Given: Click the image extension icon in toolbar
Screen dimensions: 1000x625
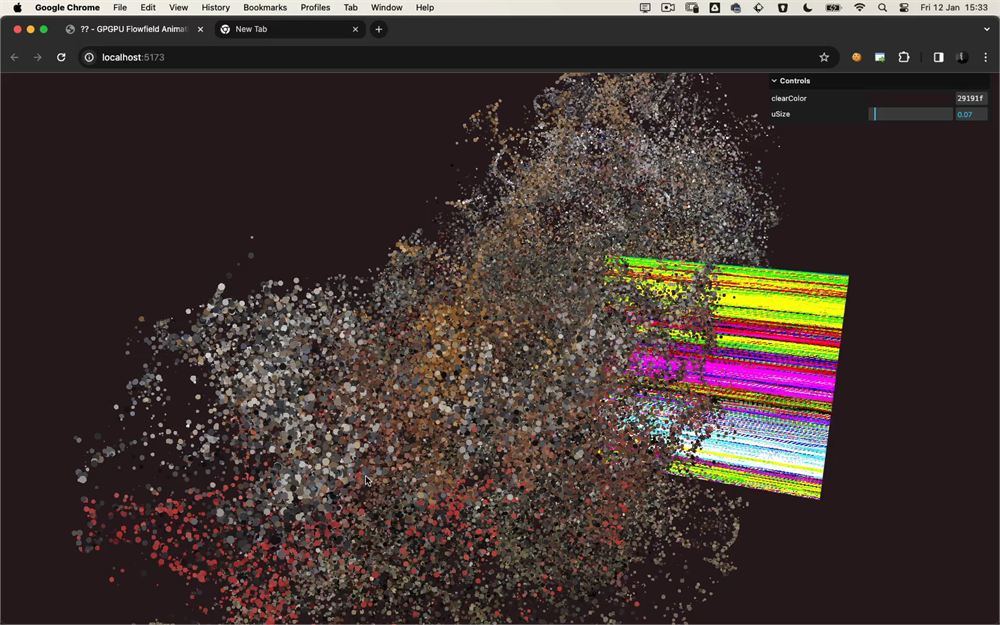Looking at the screenshot, I should tap(880, 57).
